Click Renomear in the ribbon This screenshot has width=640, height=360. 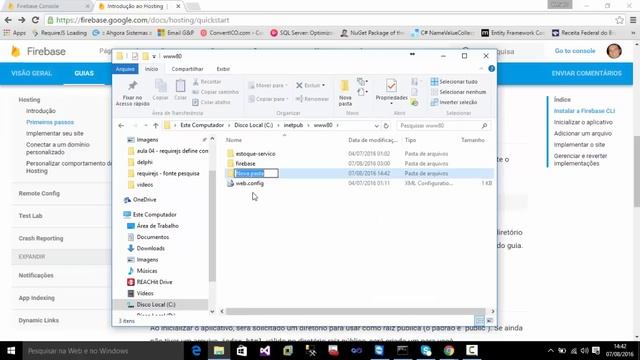click(x=312, y=99)
